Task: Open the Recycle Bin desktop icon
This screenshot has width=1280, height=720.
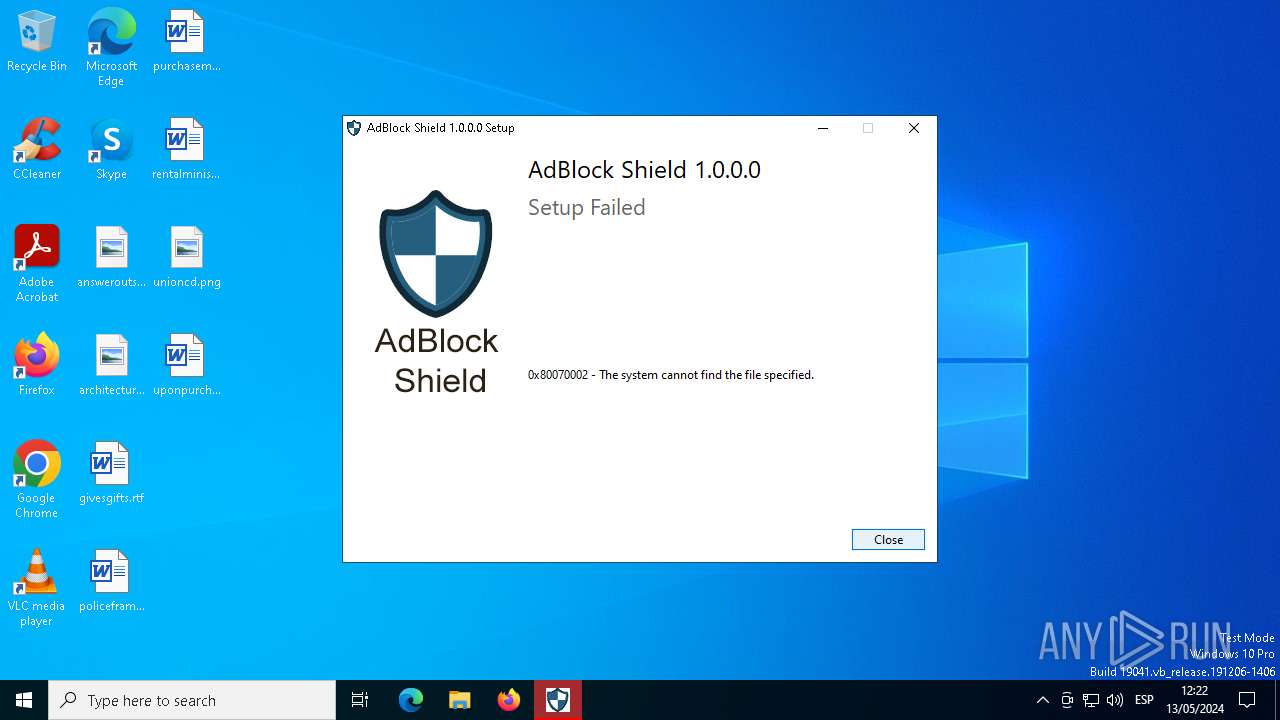Action: point(37,42)
